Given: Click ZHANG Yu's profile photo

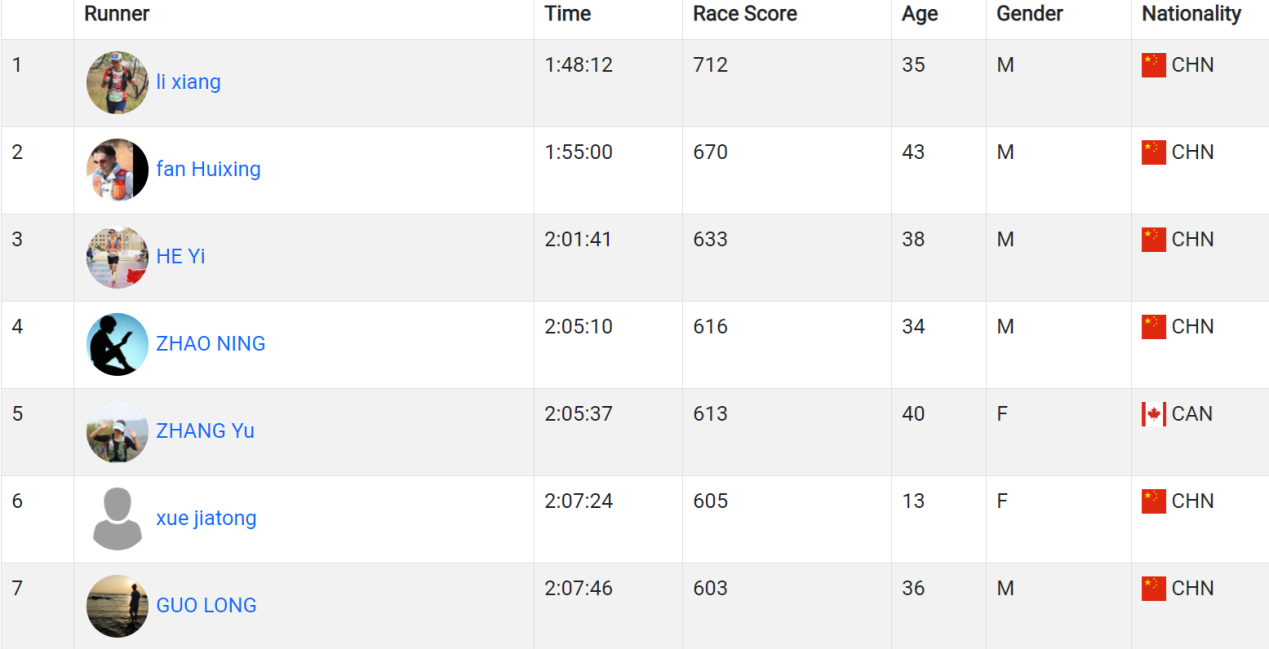Looking at the screenshot, I should [117, 431].
